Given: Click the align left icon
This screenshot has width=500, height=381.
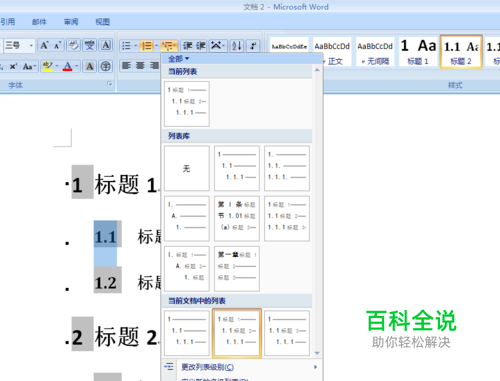Looking at the screenshot, I should (126, 66).
